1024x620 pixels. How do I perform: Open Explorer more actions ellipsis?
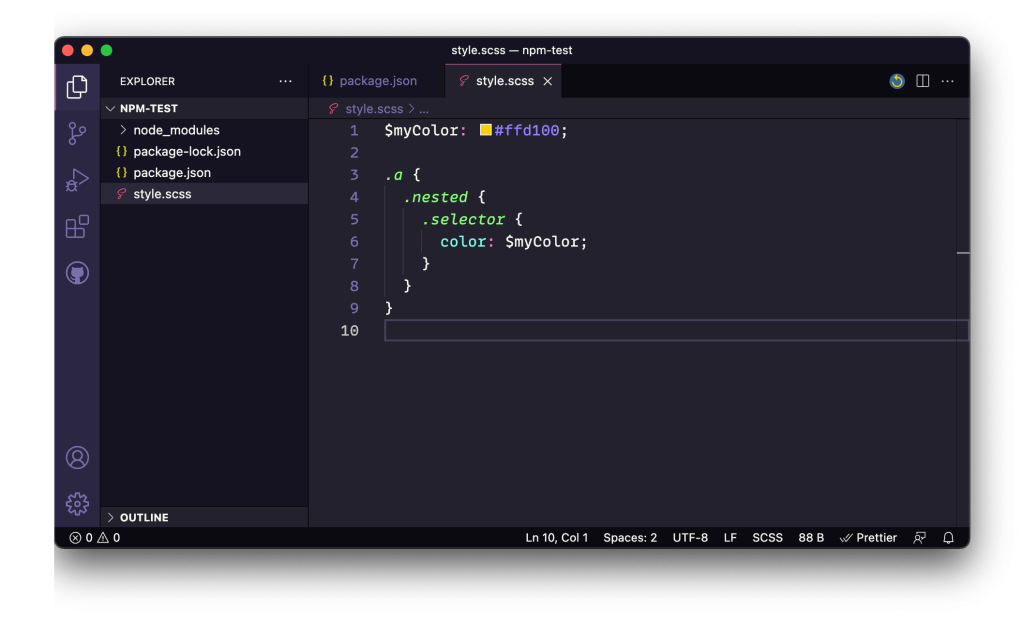click(285, 81)
